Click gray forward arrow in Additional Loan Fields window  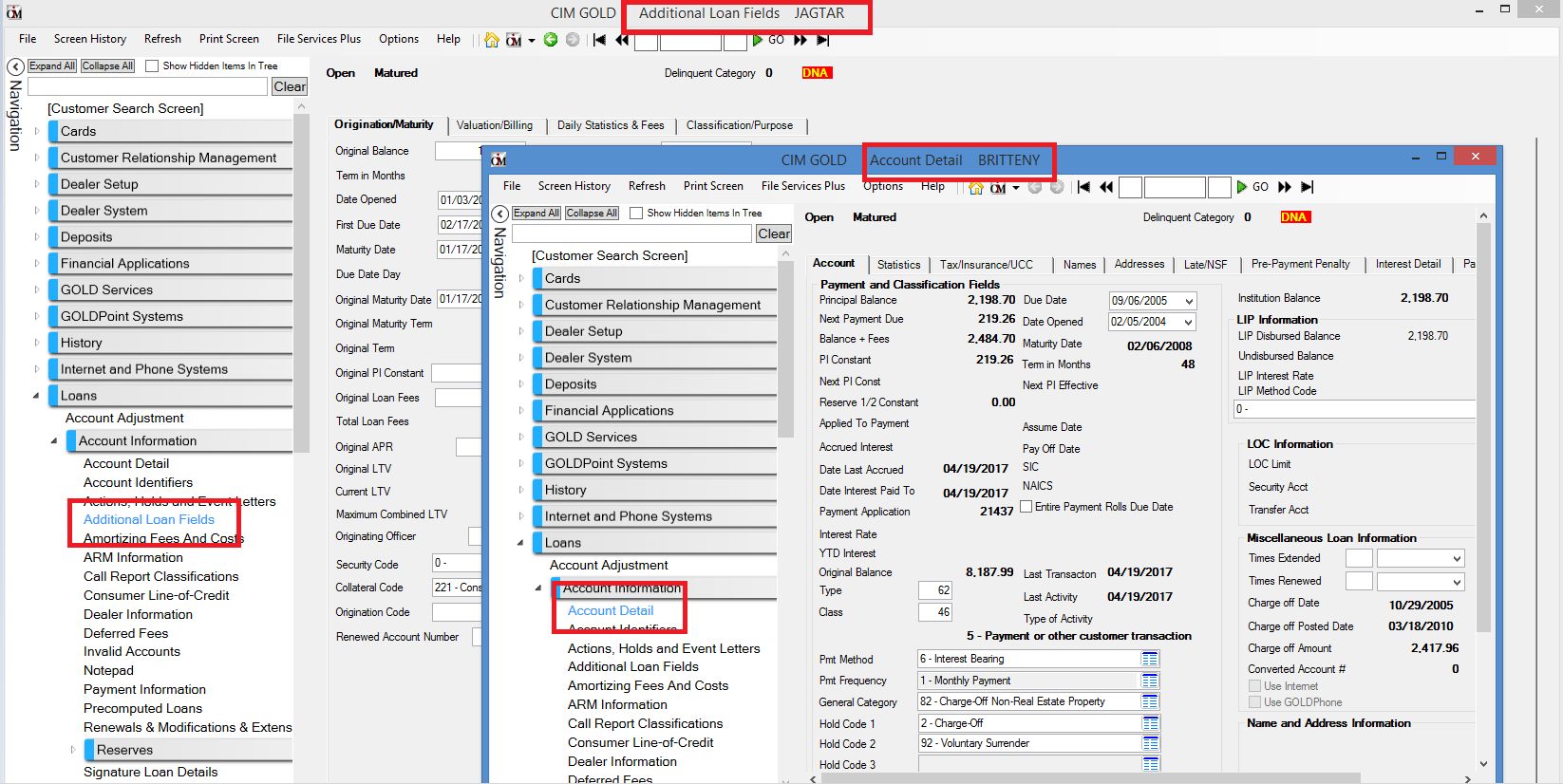(x=573, y=40)
